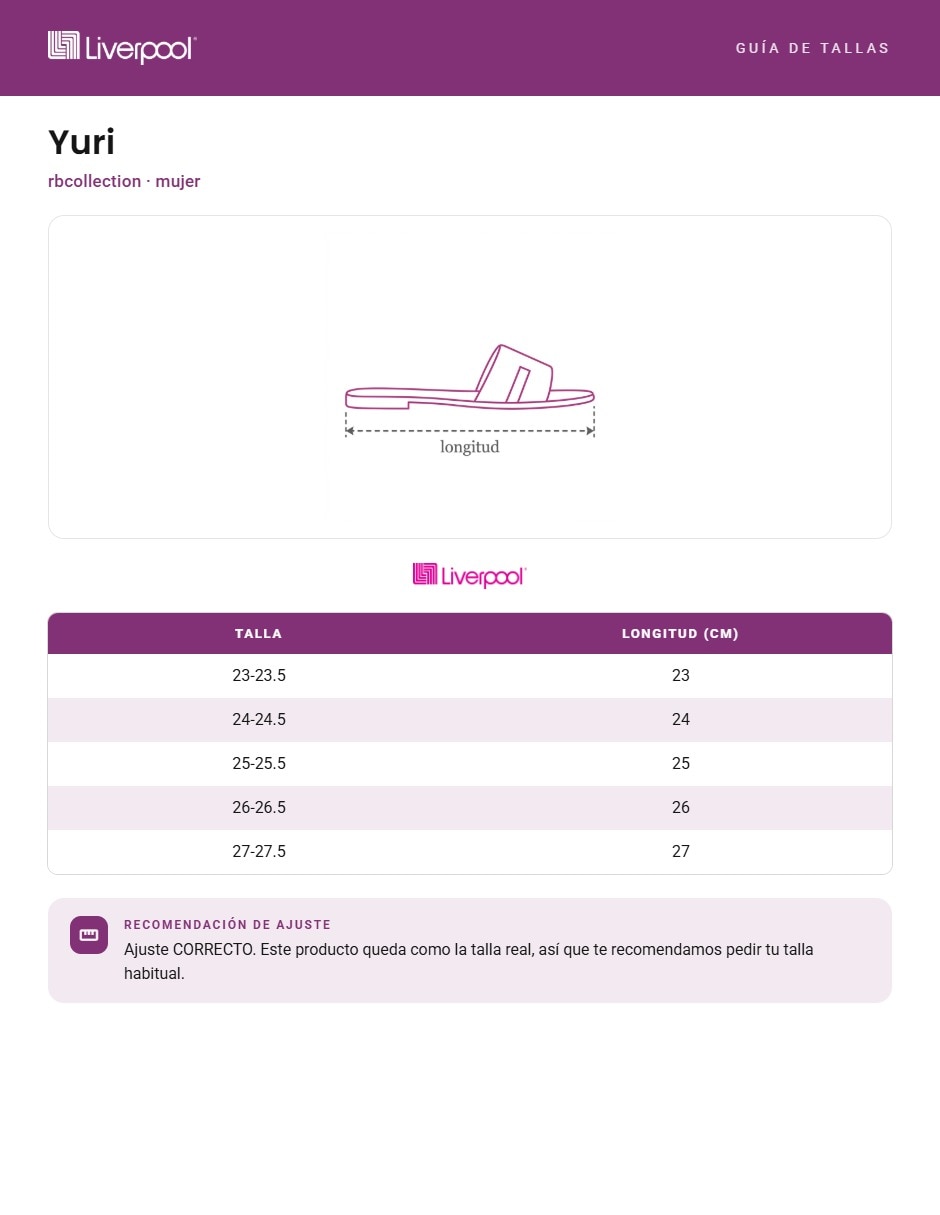The width and height of the screenshot is (940, 1215).
Task: Click the Yuri product title
Action: (81, 142)
